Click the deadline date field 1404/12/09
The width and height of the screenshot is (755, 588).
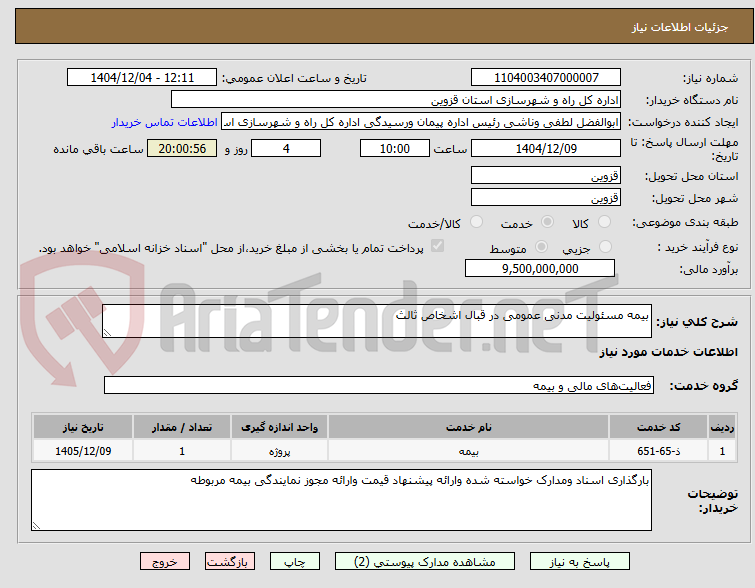coord(546,148)
